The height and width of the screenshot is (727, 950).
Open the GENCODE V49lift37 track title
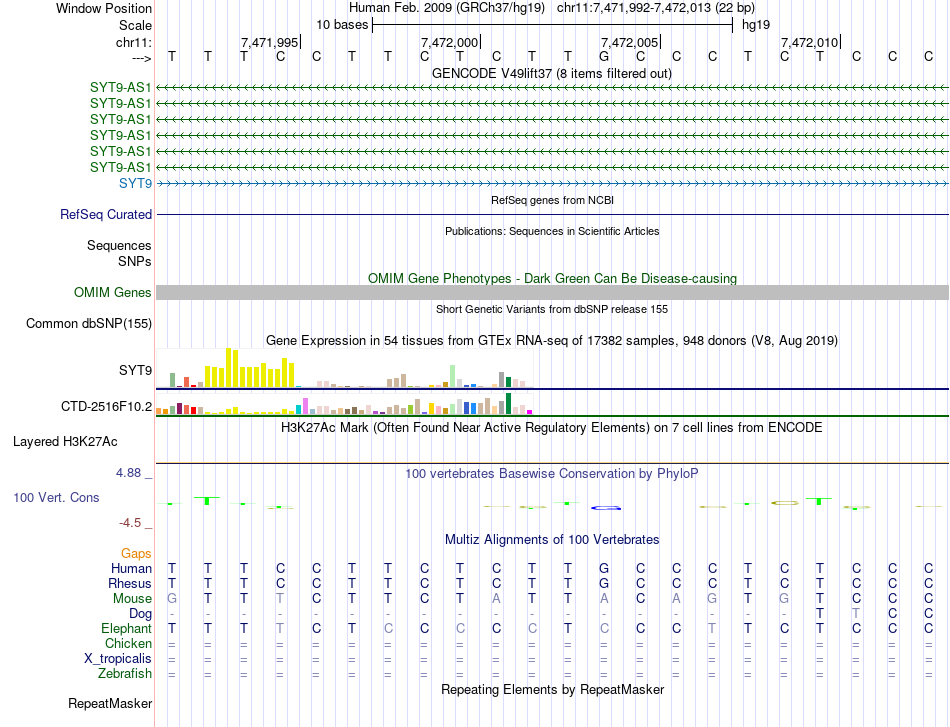click(552, 73)
